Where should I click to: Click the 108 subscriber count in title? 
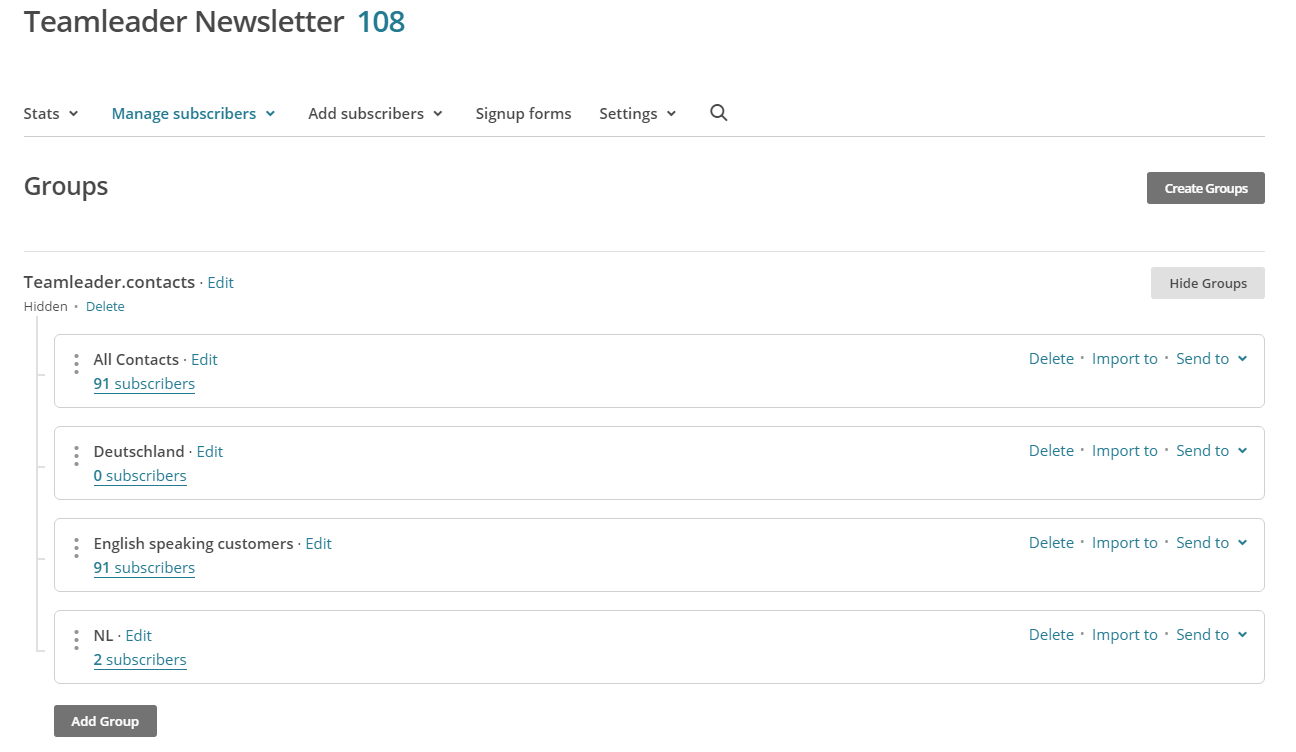pos(381,22)
